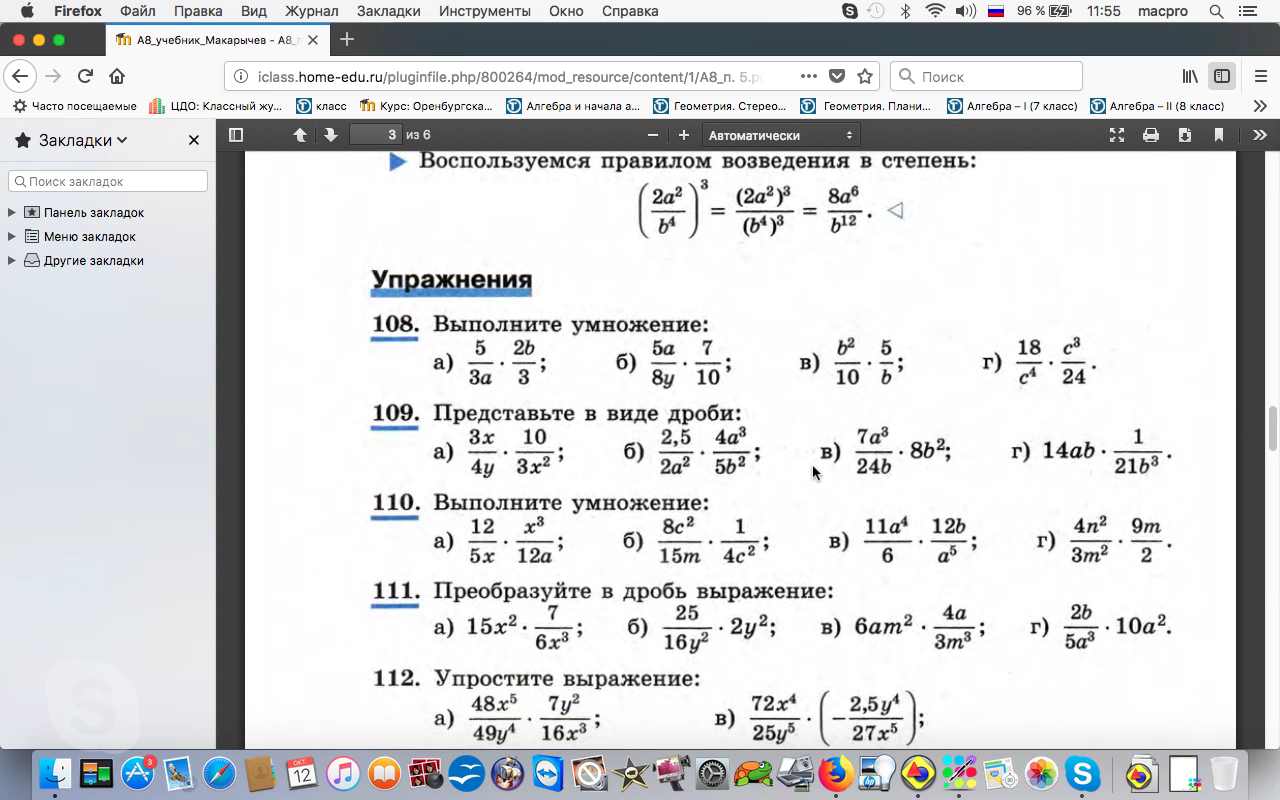Expand the Другие закладки folder
This screenshot has height=800, width=1280.
[12, 260]
